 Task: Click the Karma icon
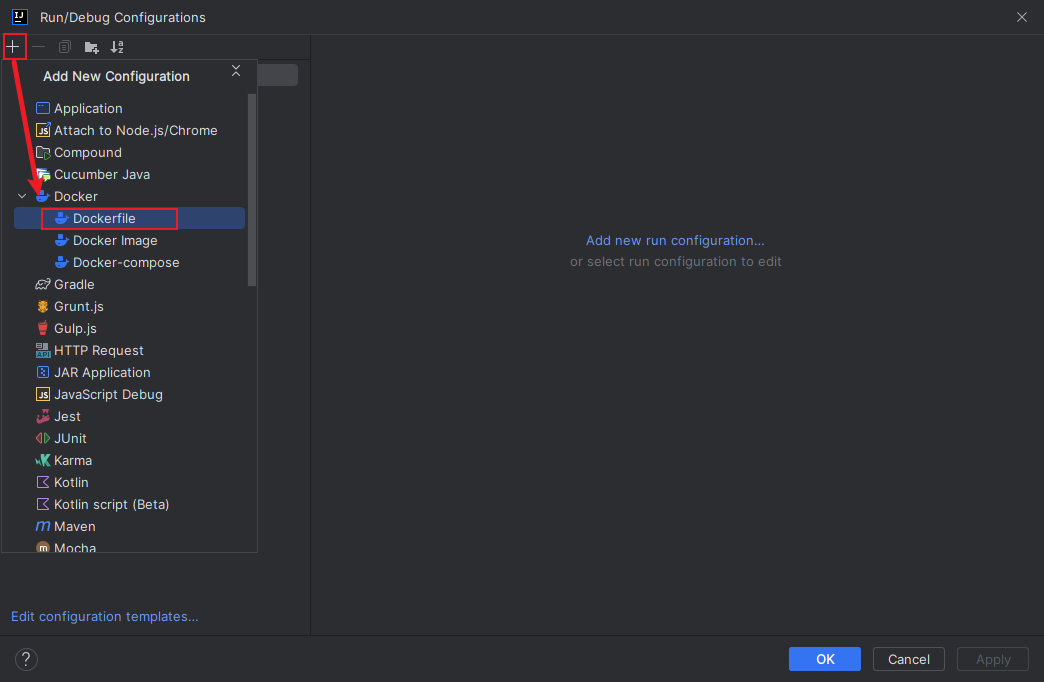click(x=43, y=460)
